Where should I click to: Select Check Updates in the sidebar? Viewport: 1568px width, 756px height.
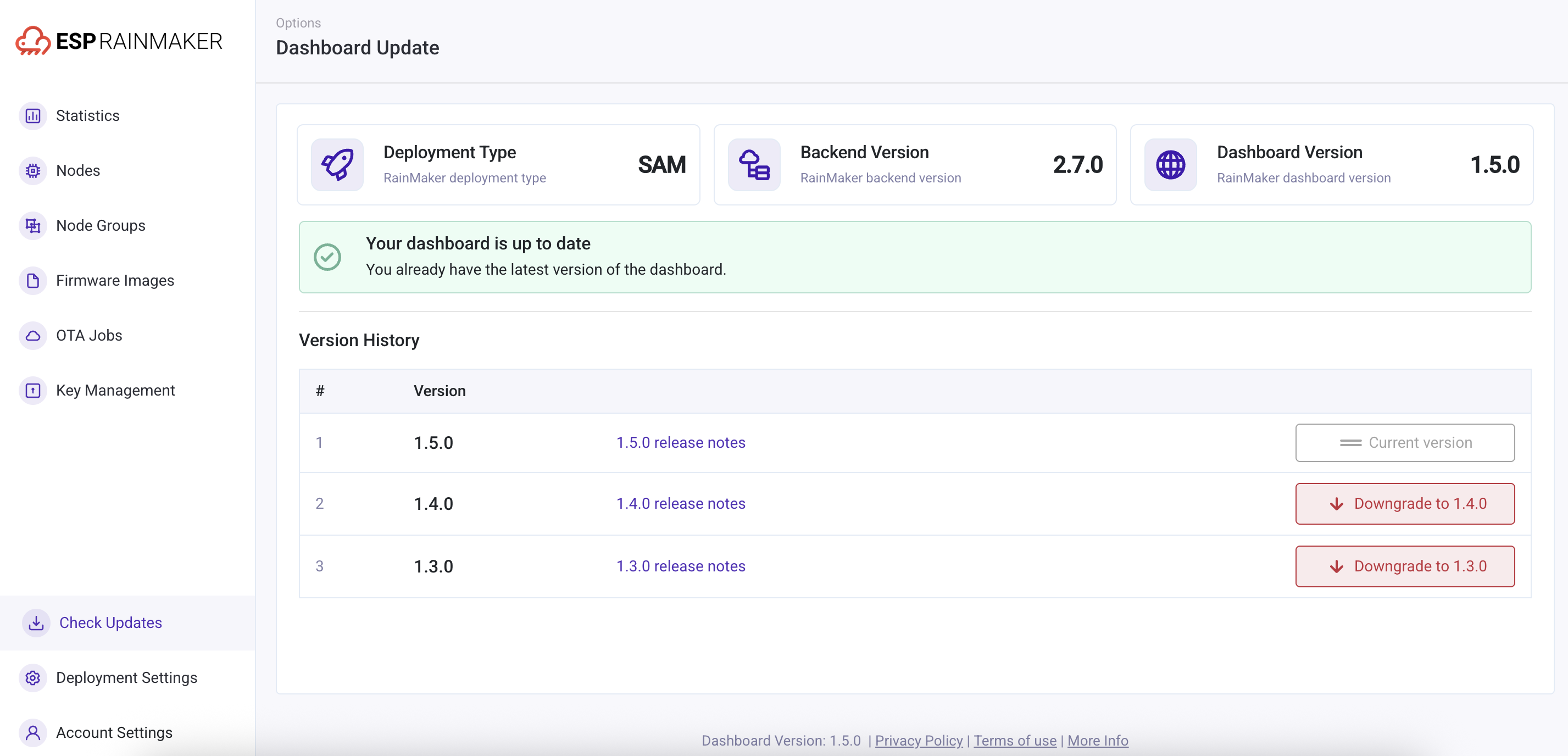point(110,622)
